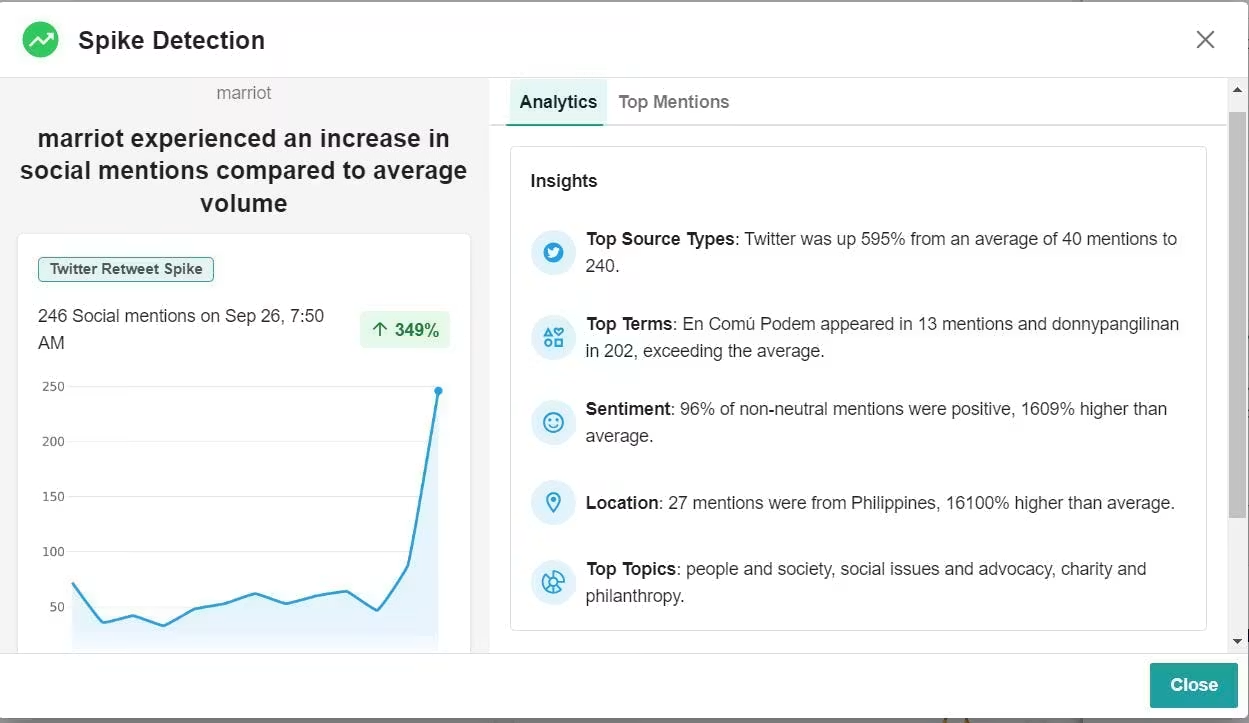The image size is (1249, 723).
Task: Click the 150 y-axis label on chart
Action: pyautogui.click(x=53, y=497)
